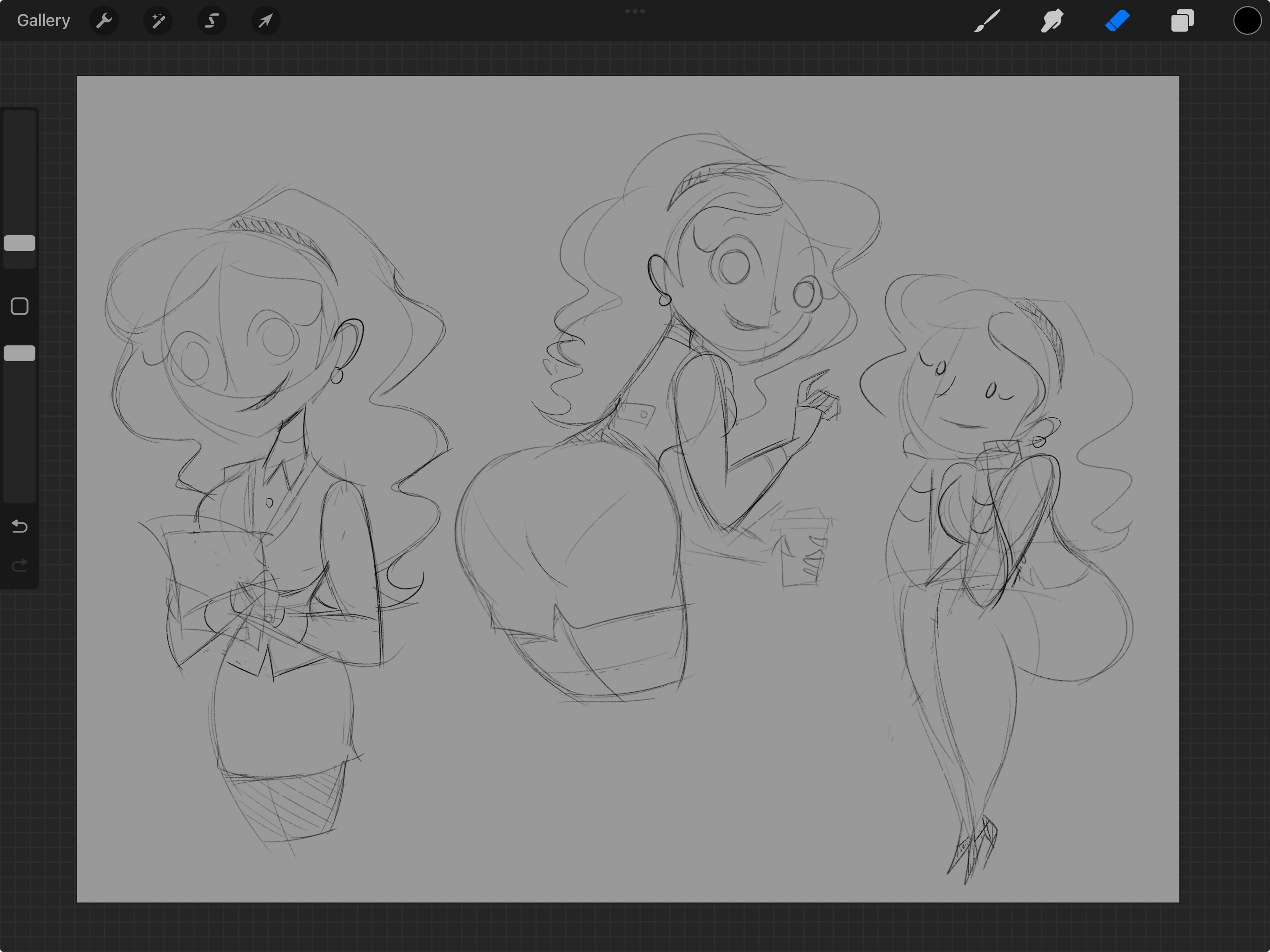1270x952 pixels.
Task: Activate the Transform arrow tool
Action: pyautogui.click(x=266, y=21)
